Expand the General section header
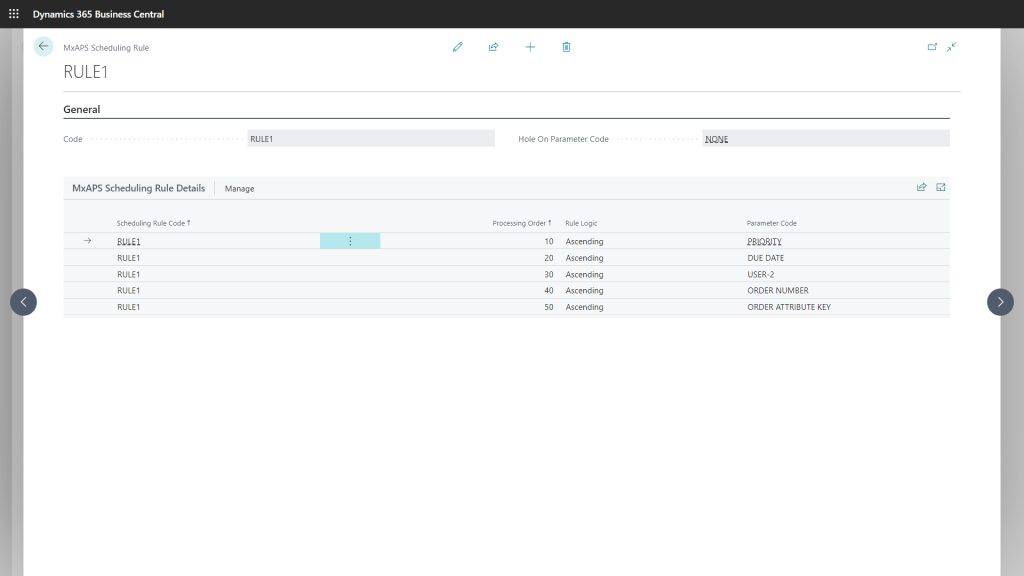The image size is (1024, 576). (x=82, y=109)
